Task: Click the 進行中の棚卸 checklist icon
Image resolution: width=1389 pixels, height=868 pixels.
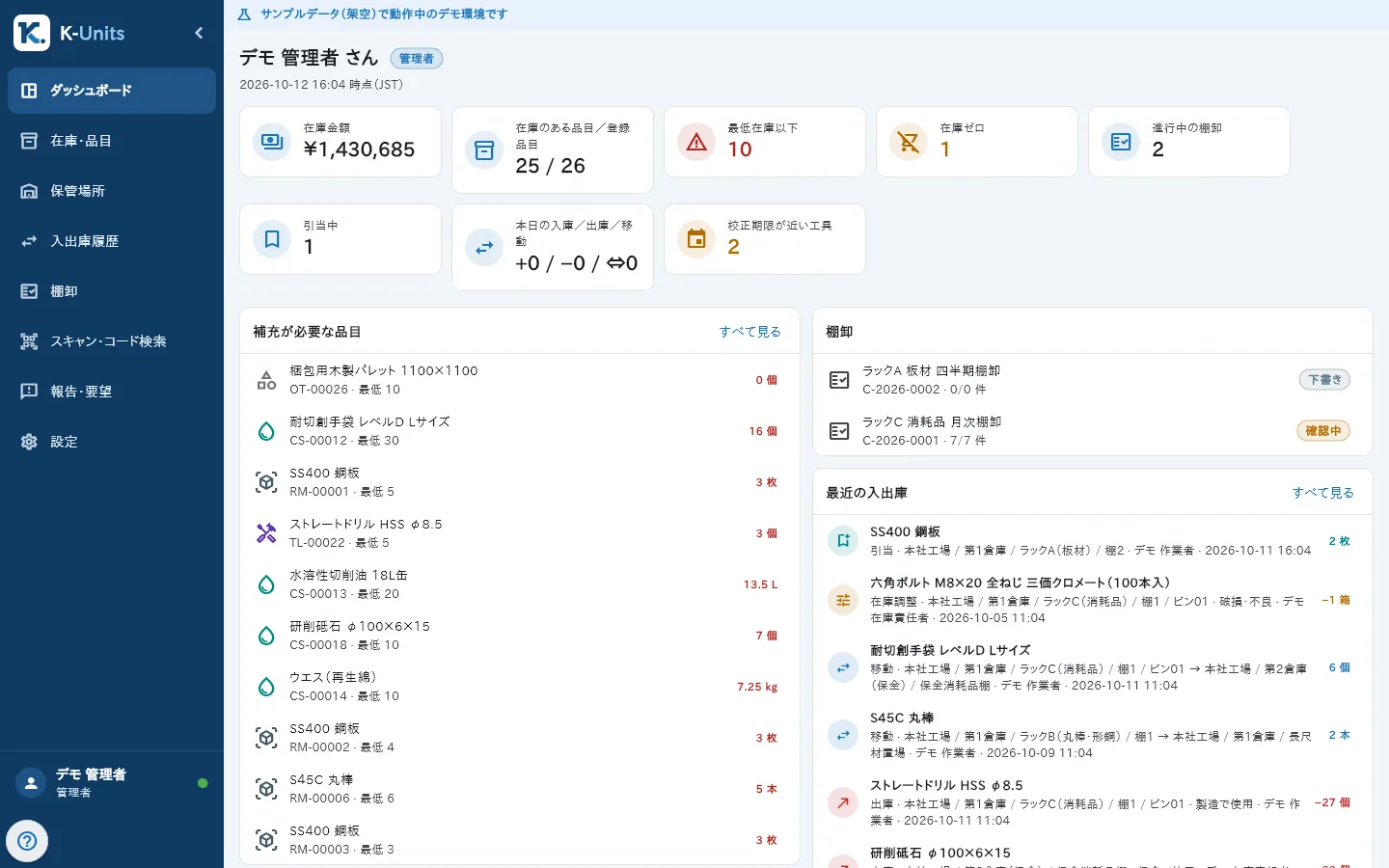Action: click(1121, 142)
